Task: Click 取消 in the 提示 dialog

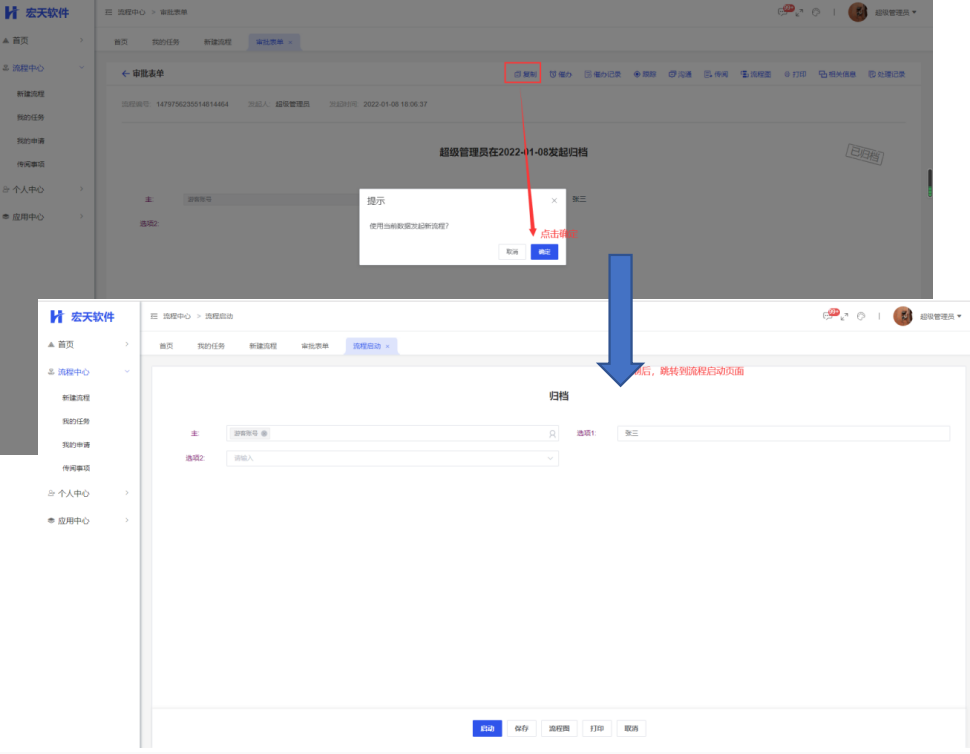Action: [512, 252]
